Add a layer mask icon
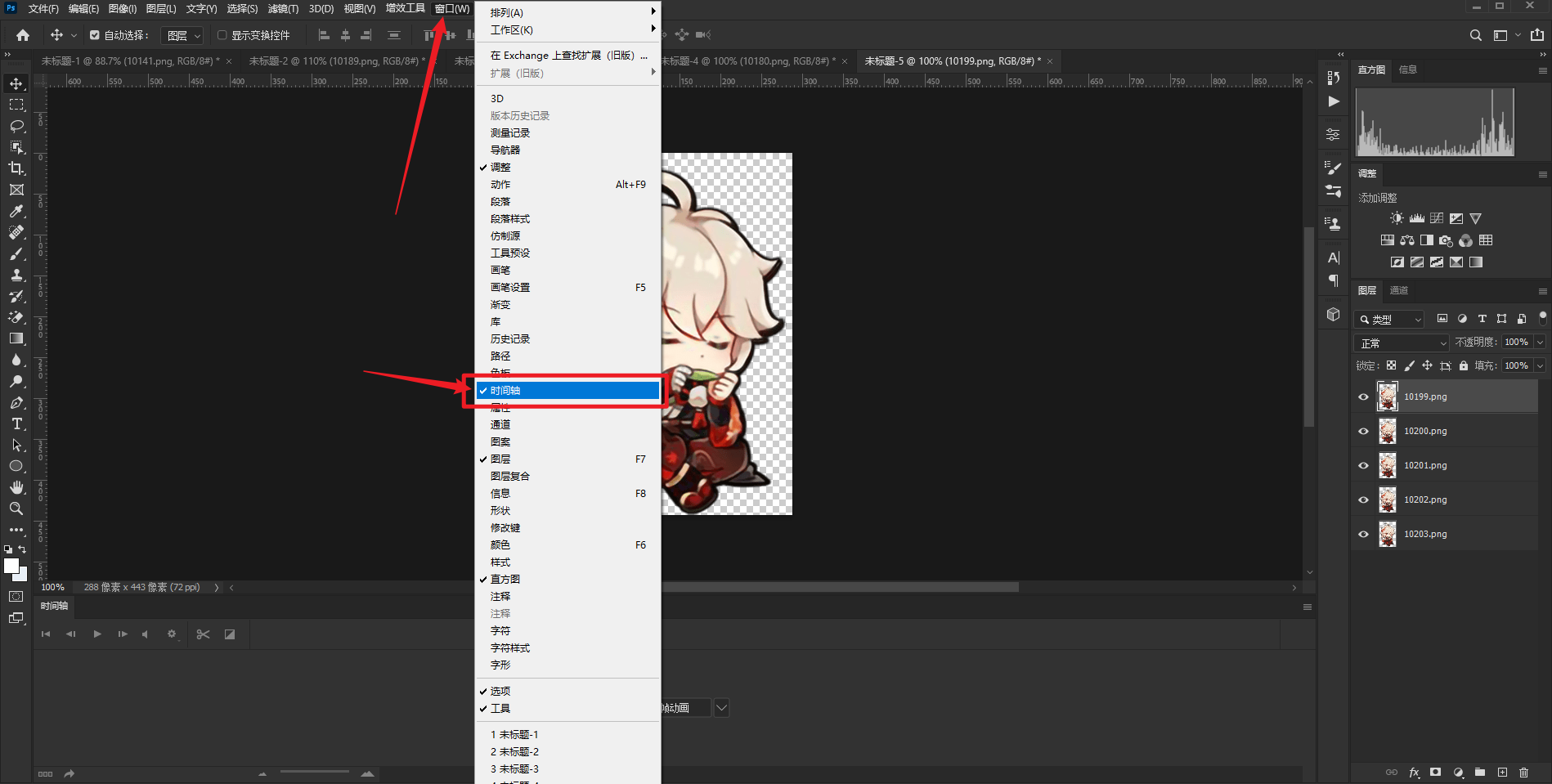Image resolution: width=1552 pixels, height=784 pixels. [x=1435, y=773]
